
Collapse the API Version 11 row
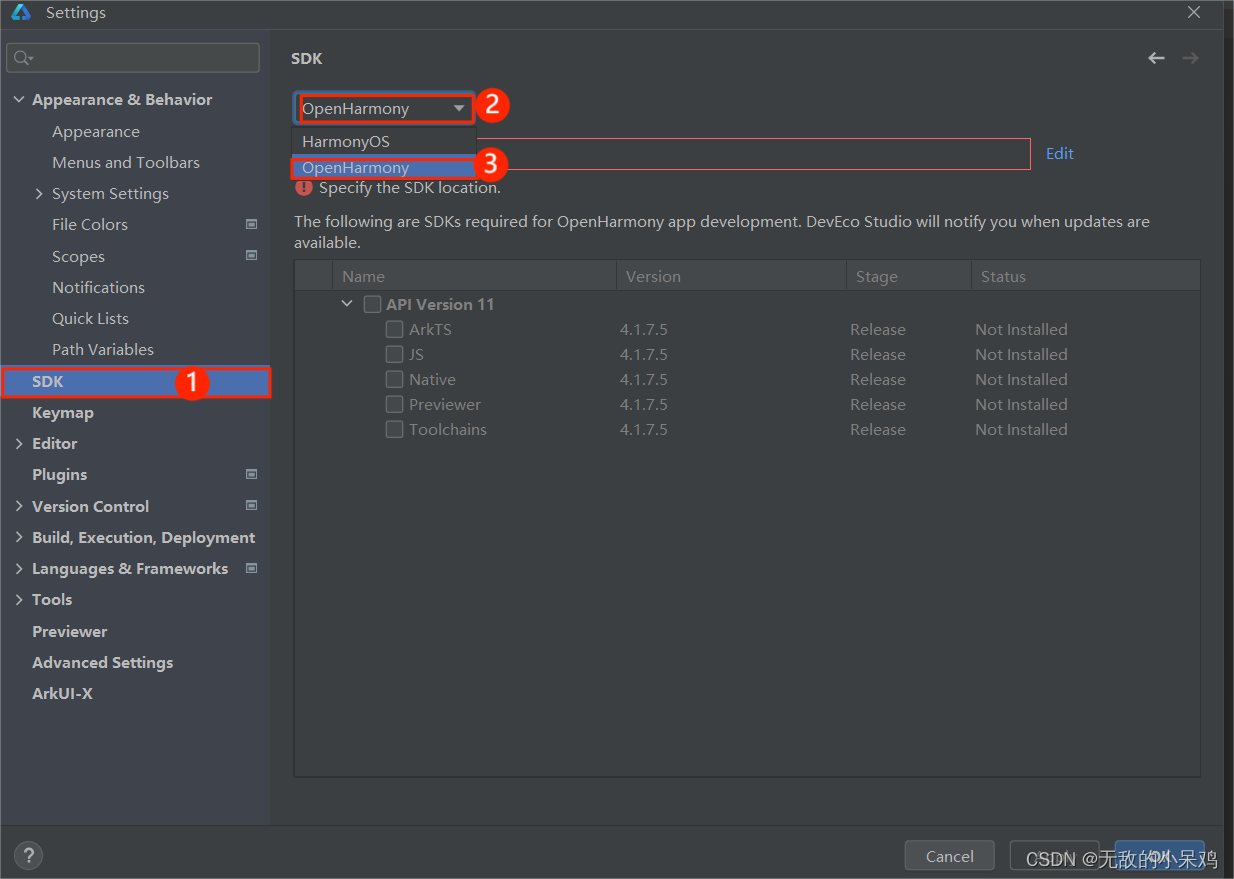point(347,304)
